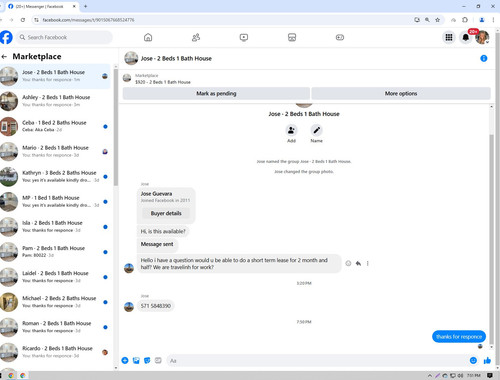Open the Video (Watch) icon

tap(244, 37)
